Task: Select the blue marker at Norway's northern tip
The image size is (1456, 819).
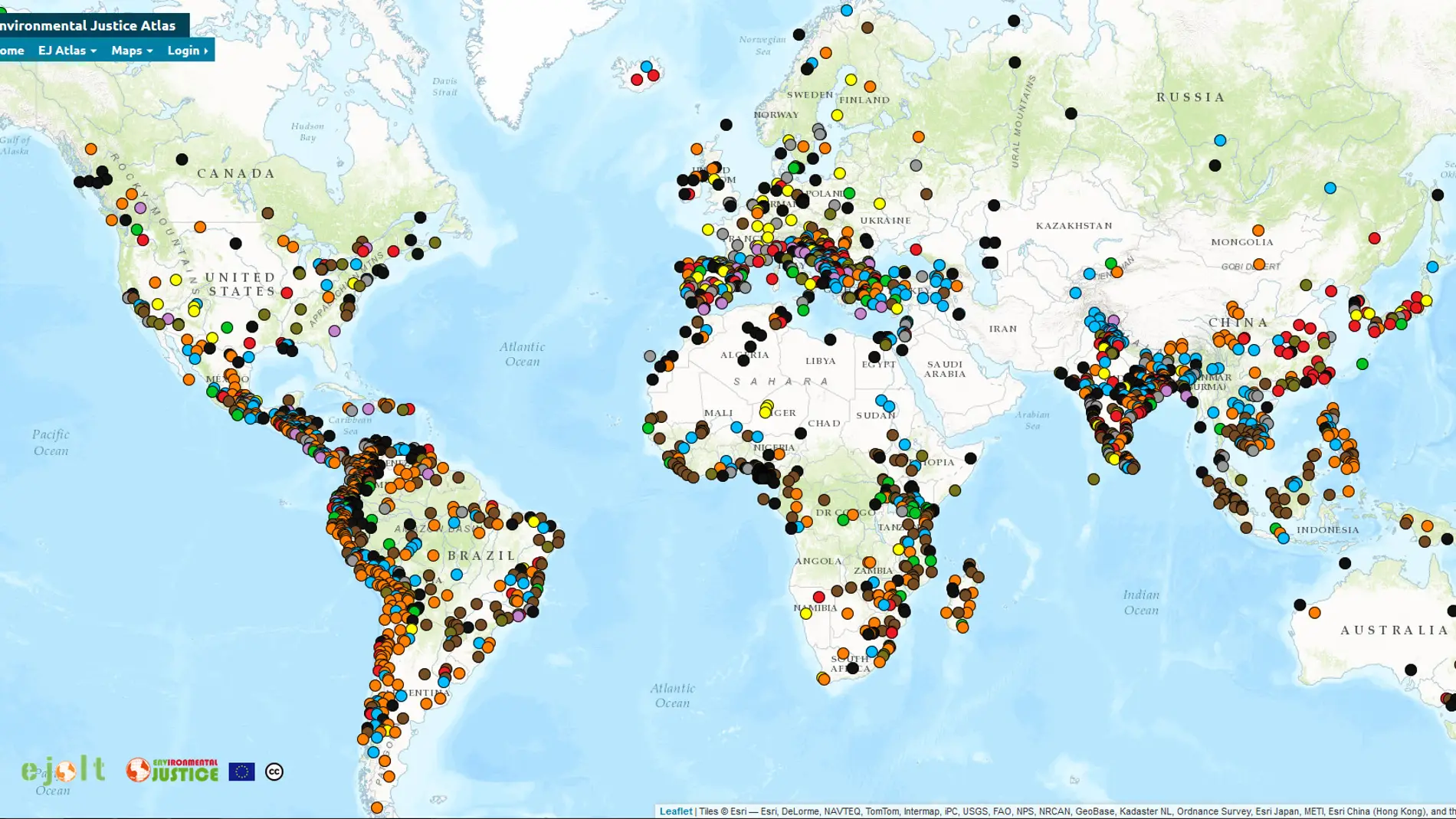Action: pos(846,11)
